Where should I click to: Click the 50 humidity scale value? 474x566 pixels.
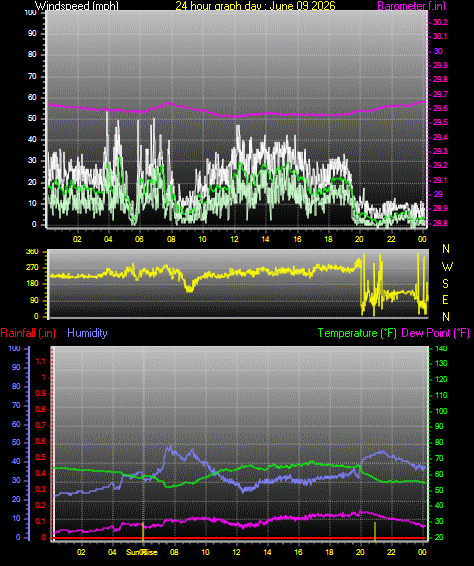coord(16,443)
